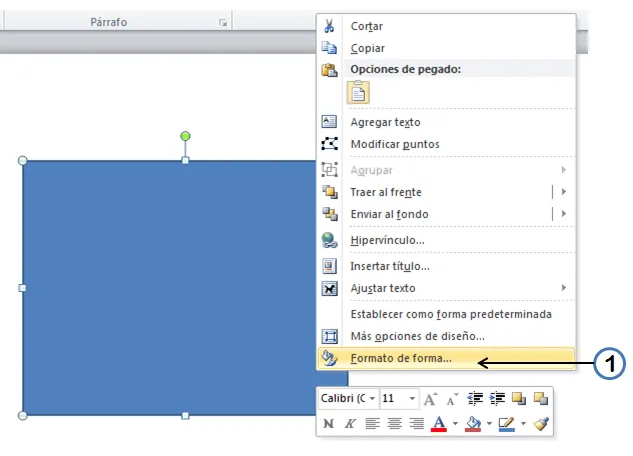This screenshot has height=456, width=633.
Task: Open Más opciones de diseño... entry
Action: pyautogui.click(x=446, y=336)
